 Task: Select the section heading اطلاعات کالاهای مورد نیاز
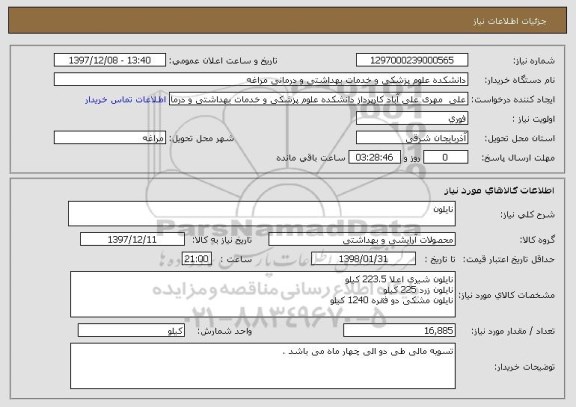tap(499, 190)
